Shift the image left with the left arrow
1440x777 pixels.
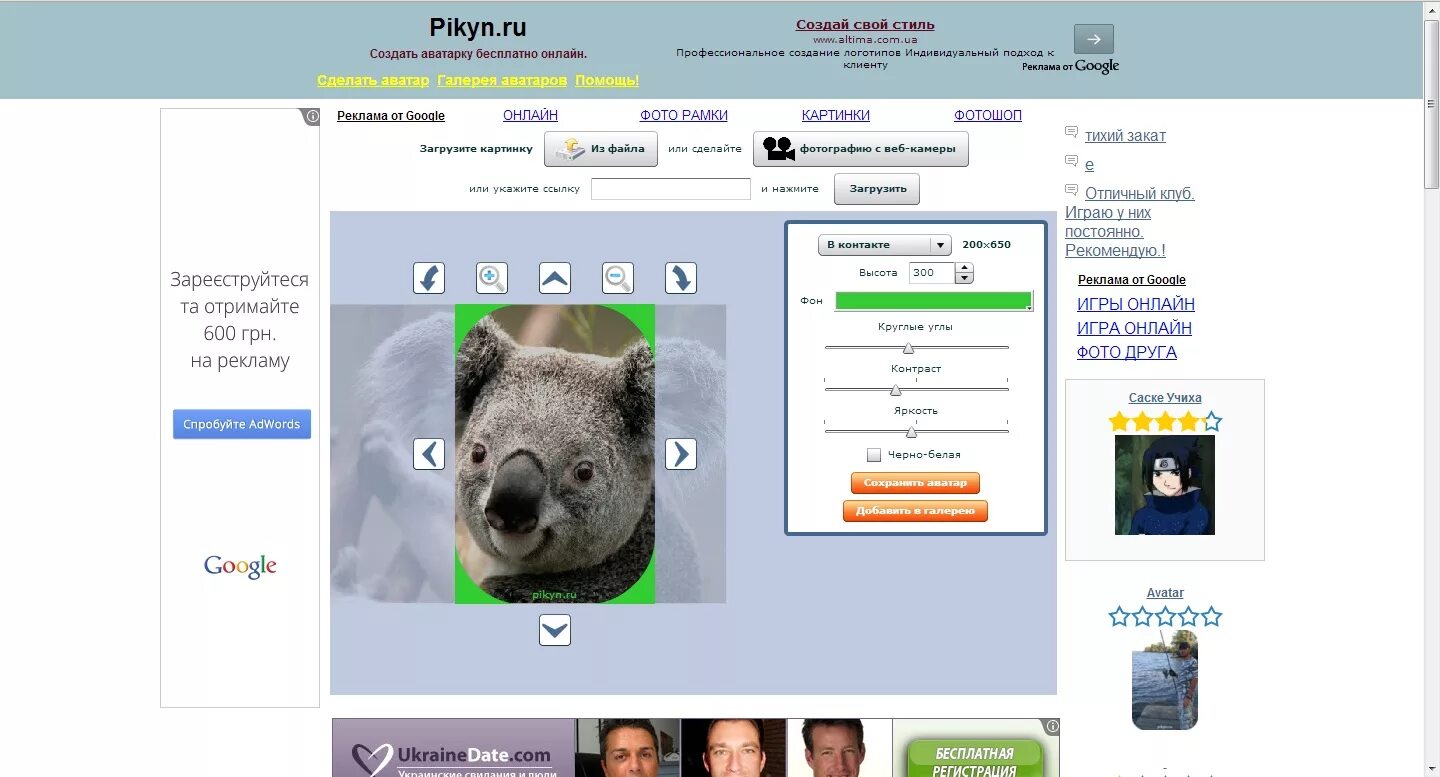pyautogui.click(x=429, y=454)
